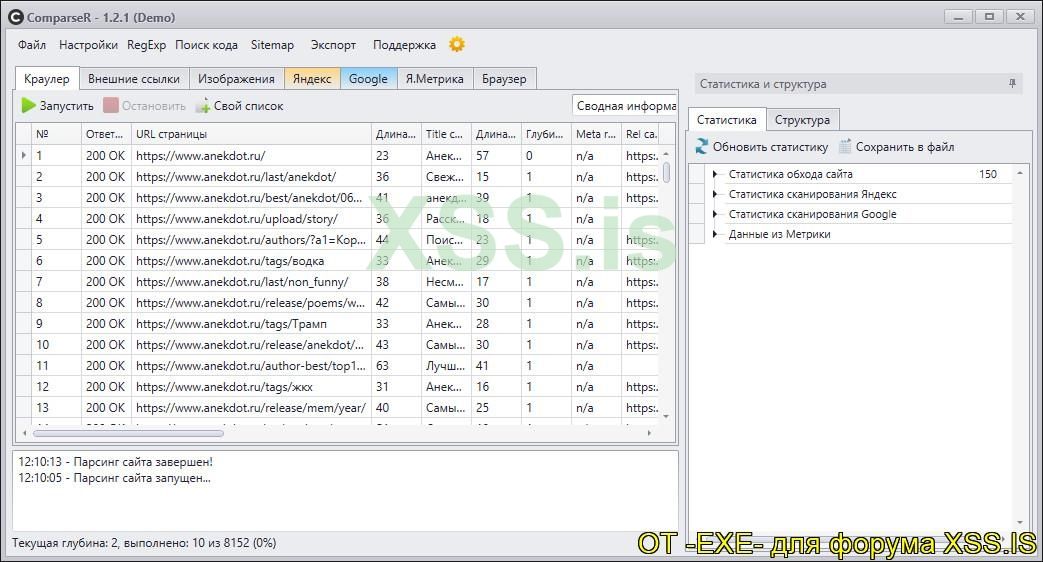
Task: Click Сохранить в файл icon
Action: 845,146
